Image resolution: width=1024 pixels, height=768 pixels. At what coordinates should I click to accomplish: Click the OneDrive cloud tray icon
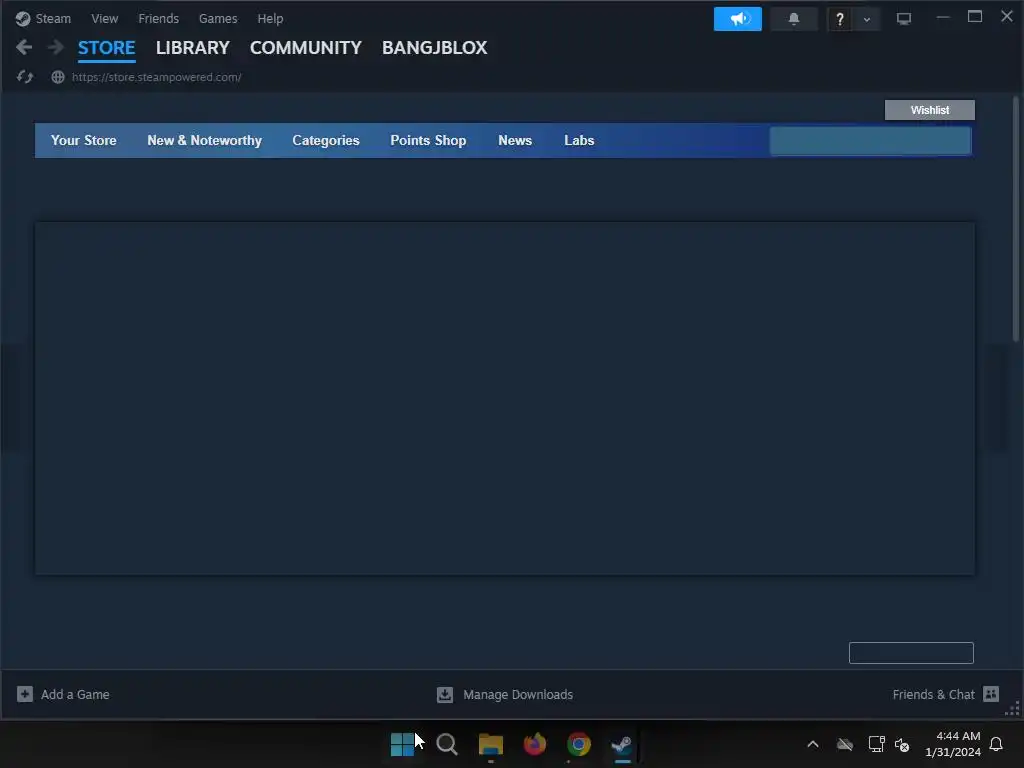point(845,744)
